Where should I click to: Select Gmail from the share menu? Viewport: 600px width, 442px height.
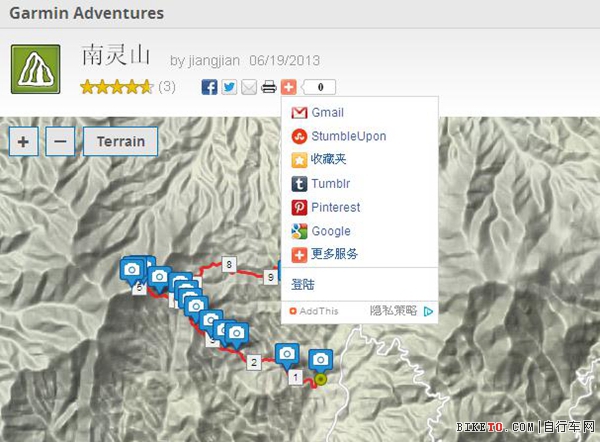327,112
